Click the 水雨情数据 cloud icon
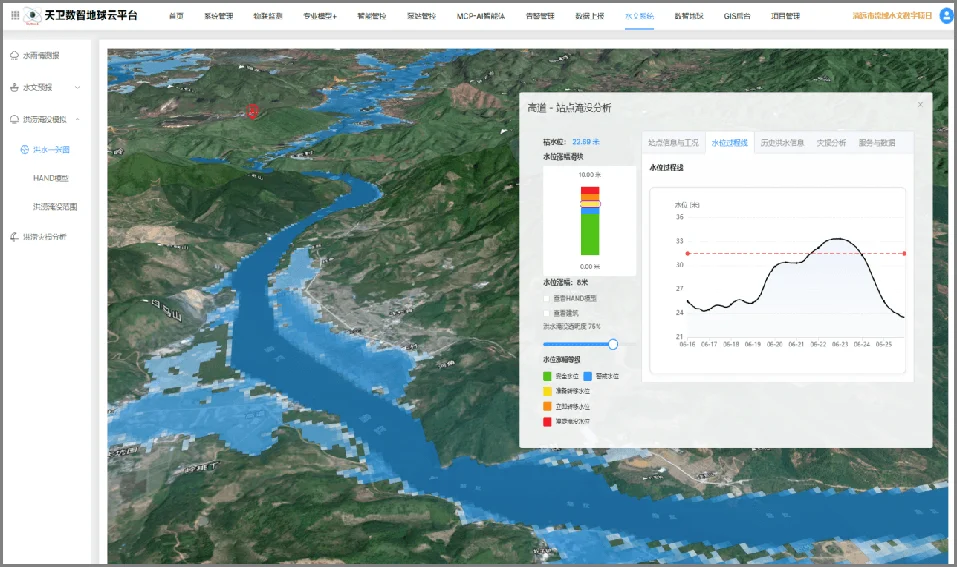This screenshot has width=958, height=569. click(14, 56)
